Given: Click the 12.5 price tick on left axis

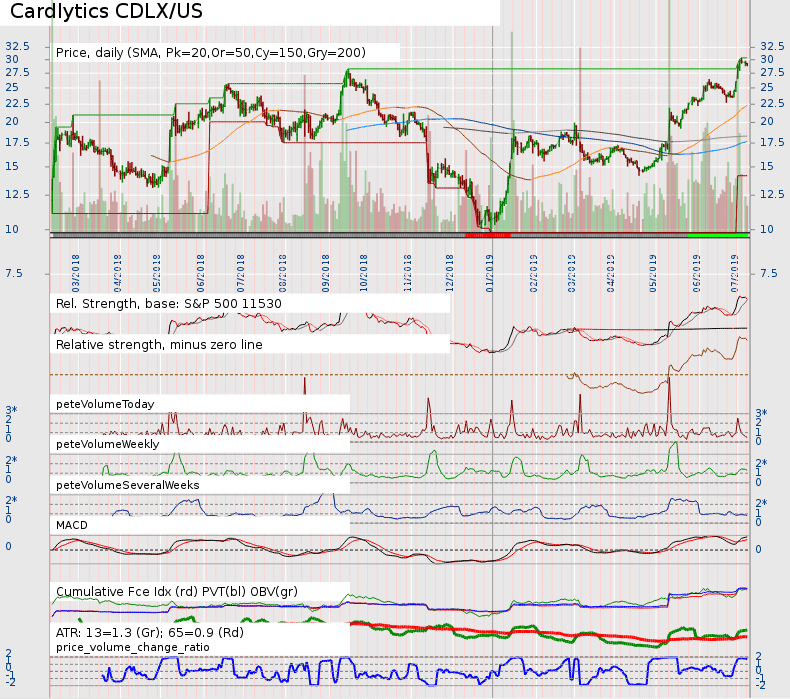Looking at the screenshot, I should [18, 194].
